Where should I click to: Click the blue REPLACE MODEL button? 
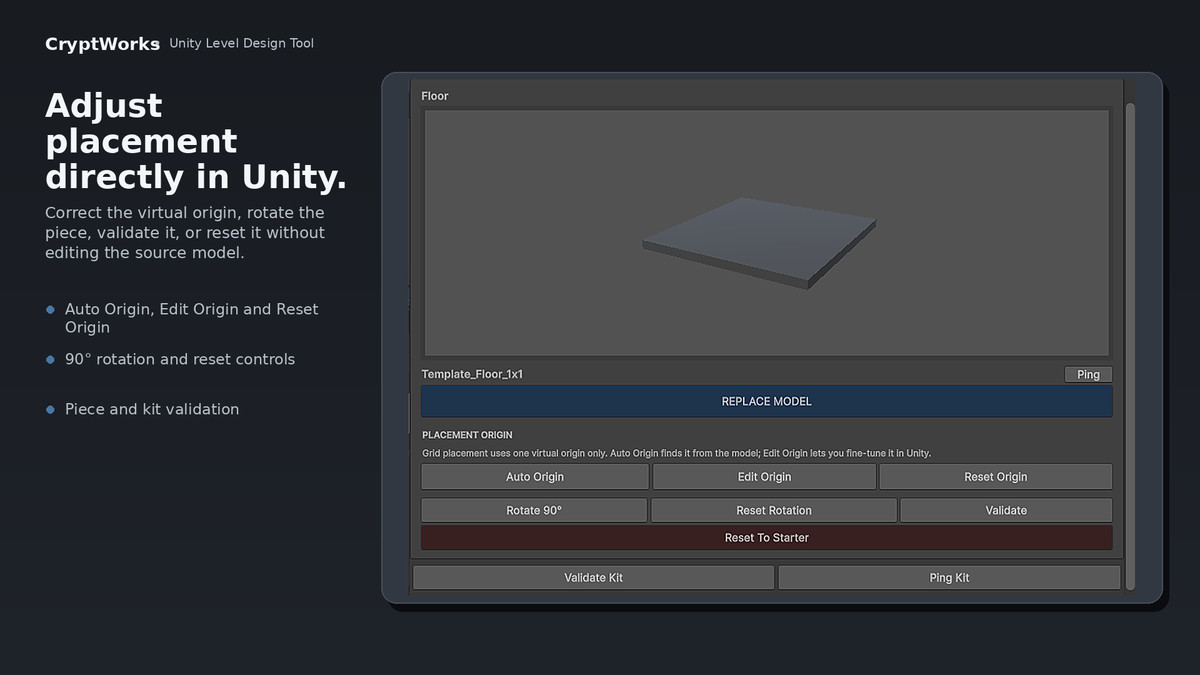point(766,401)
